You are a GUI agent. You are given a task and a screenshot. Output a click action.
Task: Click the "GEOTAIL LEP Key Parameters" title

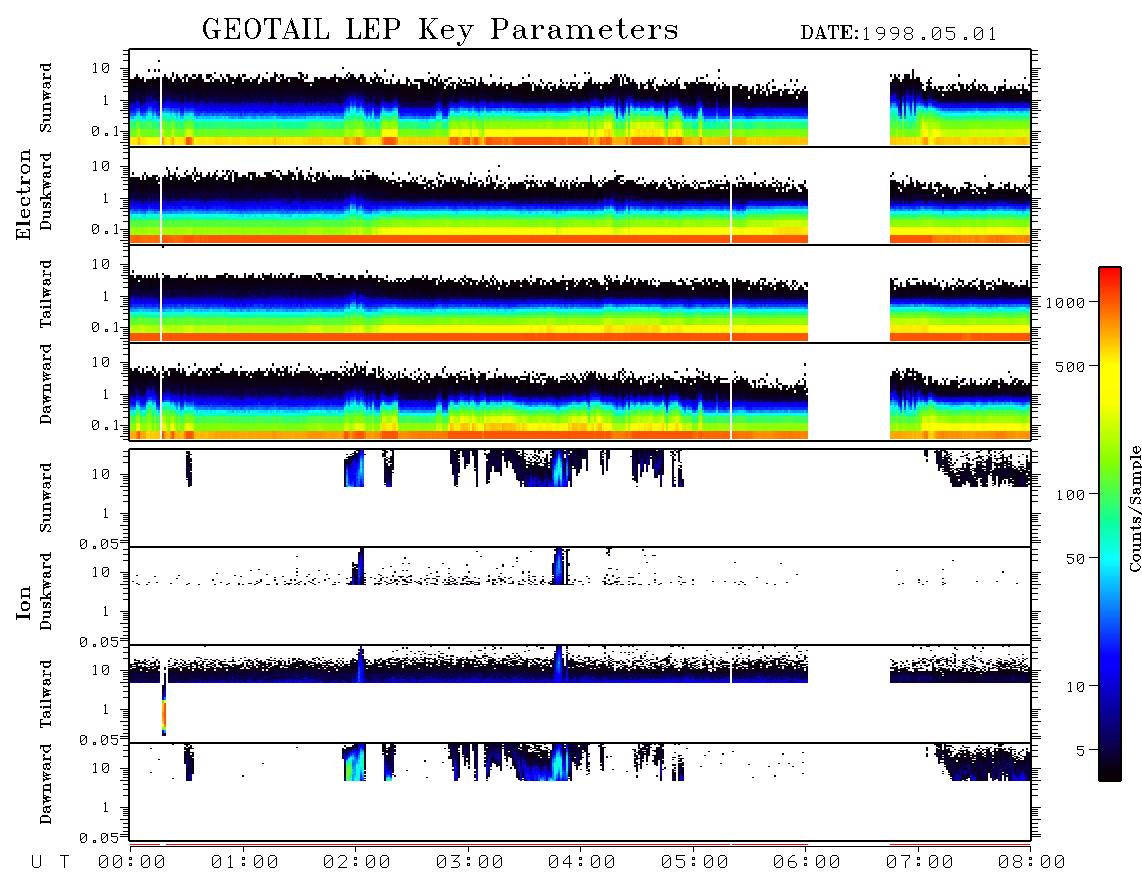(440, 29)
